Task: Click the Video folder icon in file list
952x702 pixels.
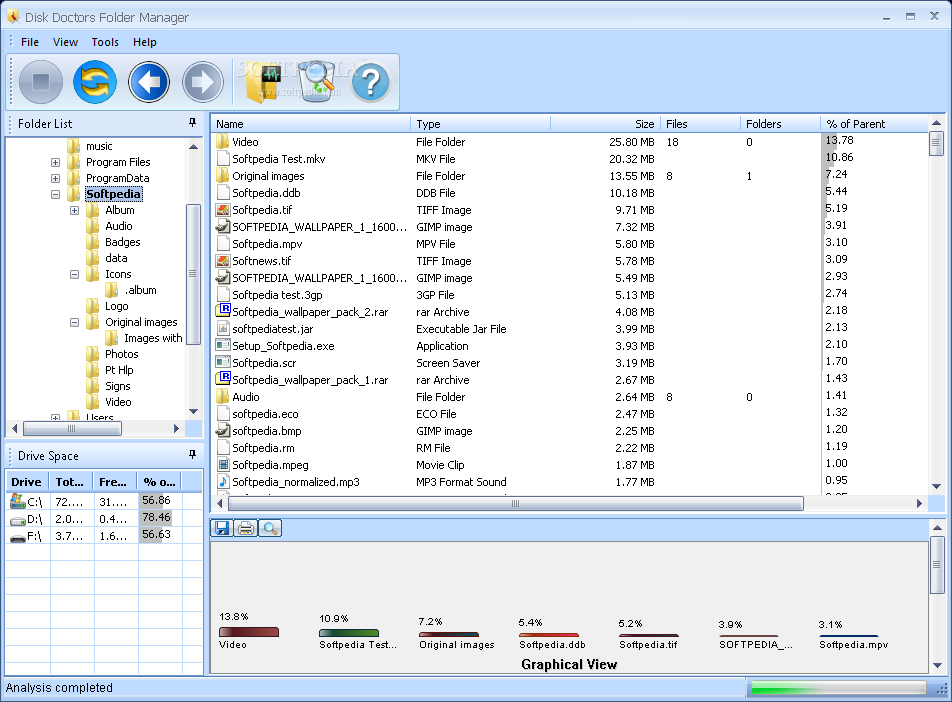Action: pos(223,141)
